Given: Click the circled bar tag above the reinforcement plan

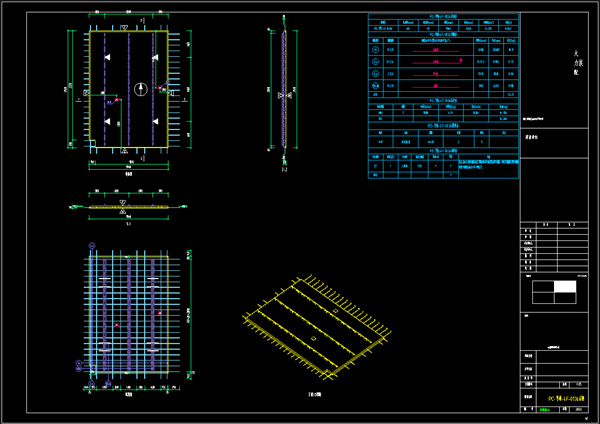Looking at the screenshot, I should (x=92, y=245).
